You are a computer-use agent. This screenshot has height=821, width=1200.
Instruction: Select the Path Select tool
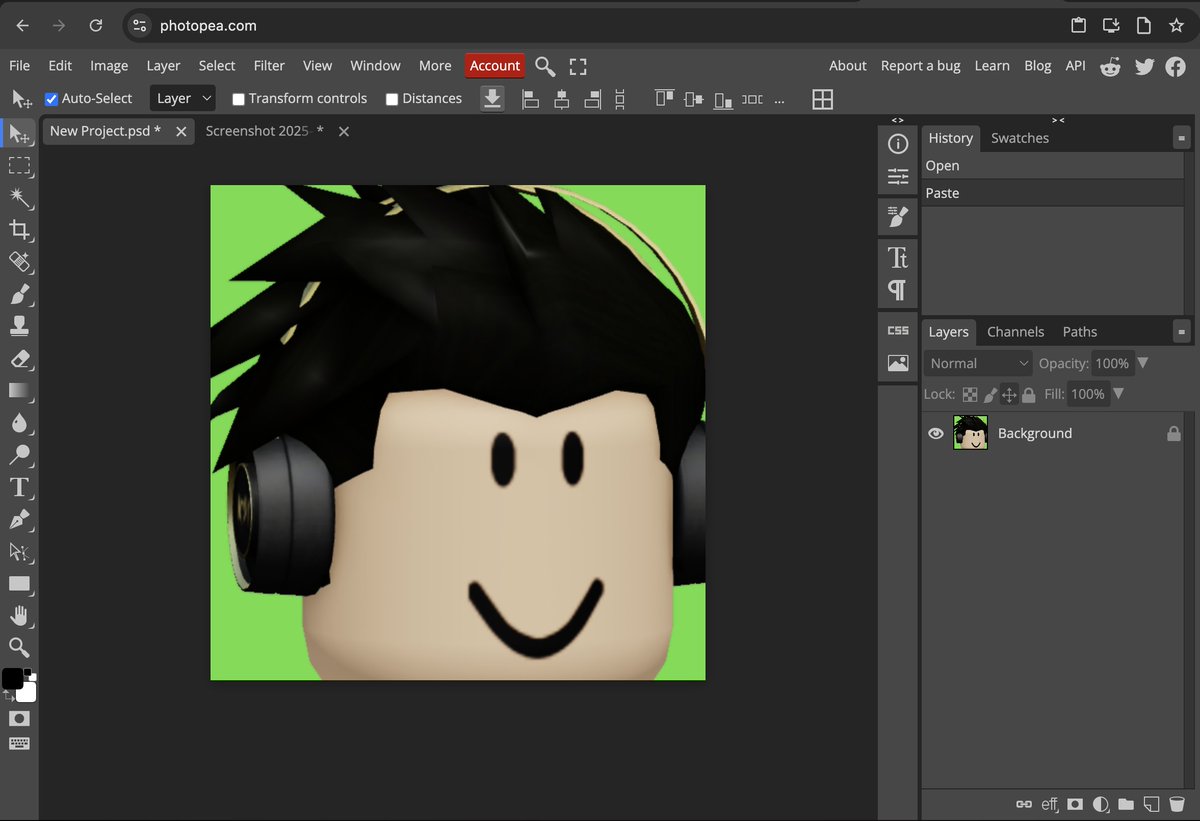19,551
